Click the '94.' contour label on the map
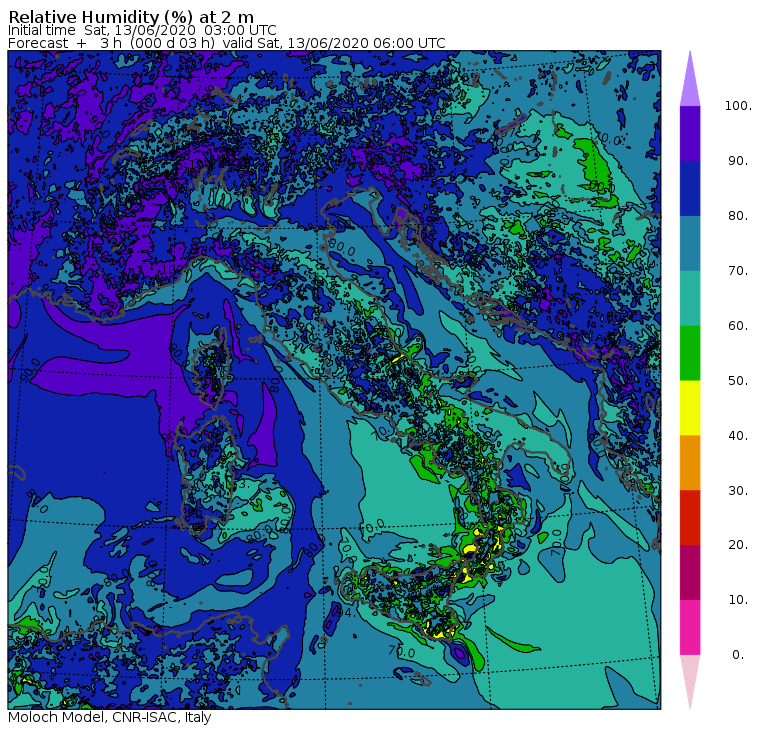760x731 pixels. [346, 613]
